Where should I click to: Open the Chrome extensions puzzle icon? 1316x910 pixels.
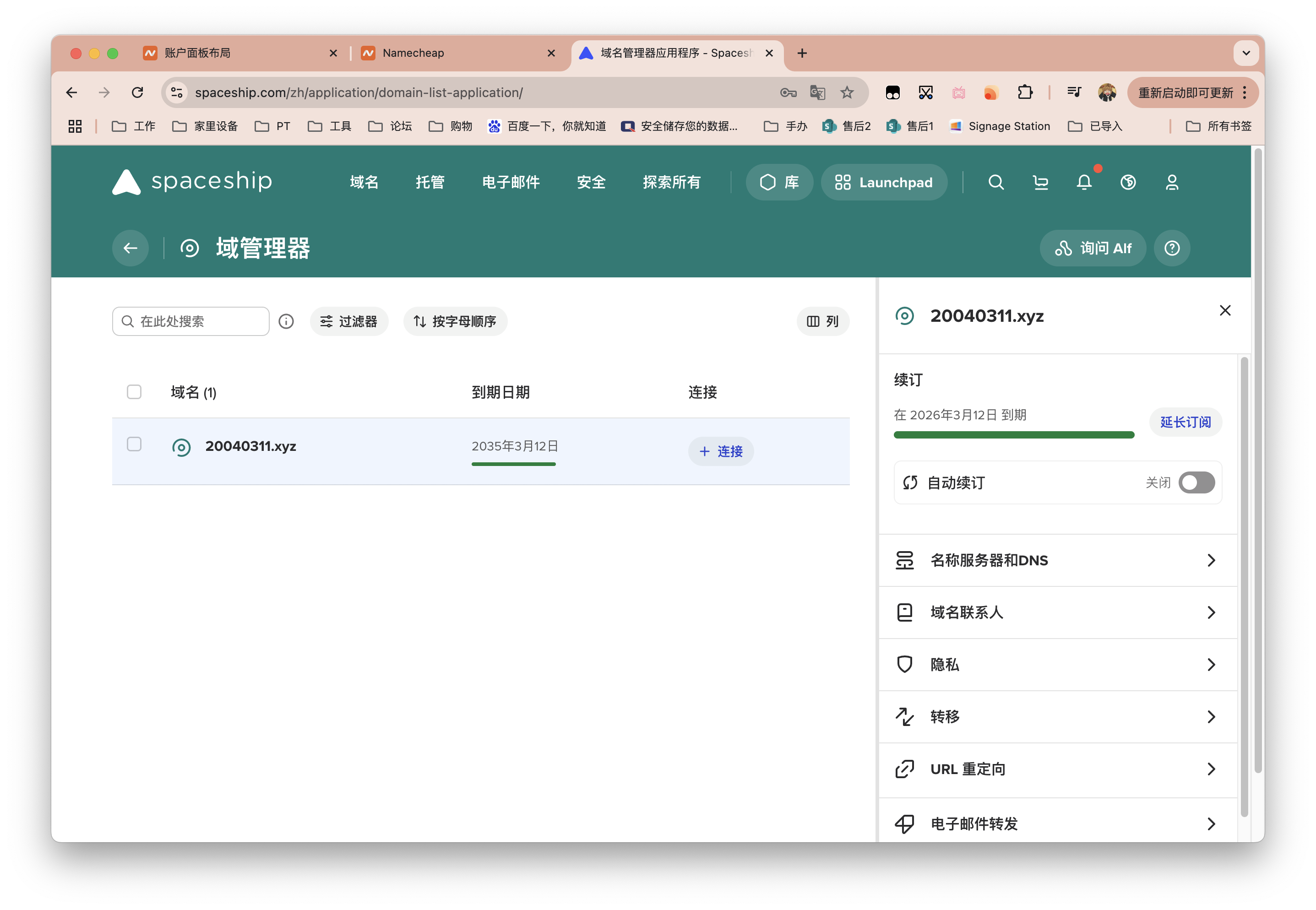click(1025, 92)
